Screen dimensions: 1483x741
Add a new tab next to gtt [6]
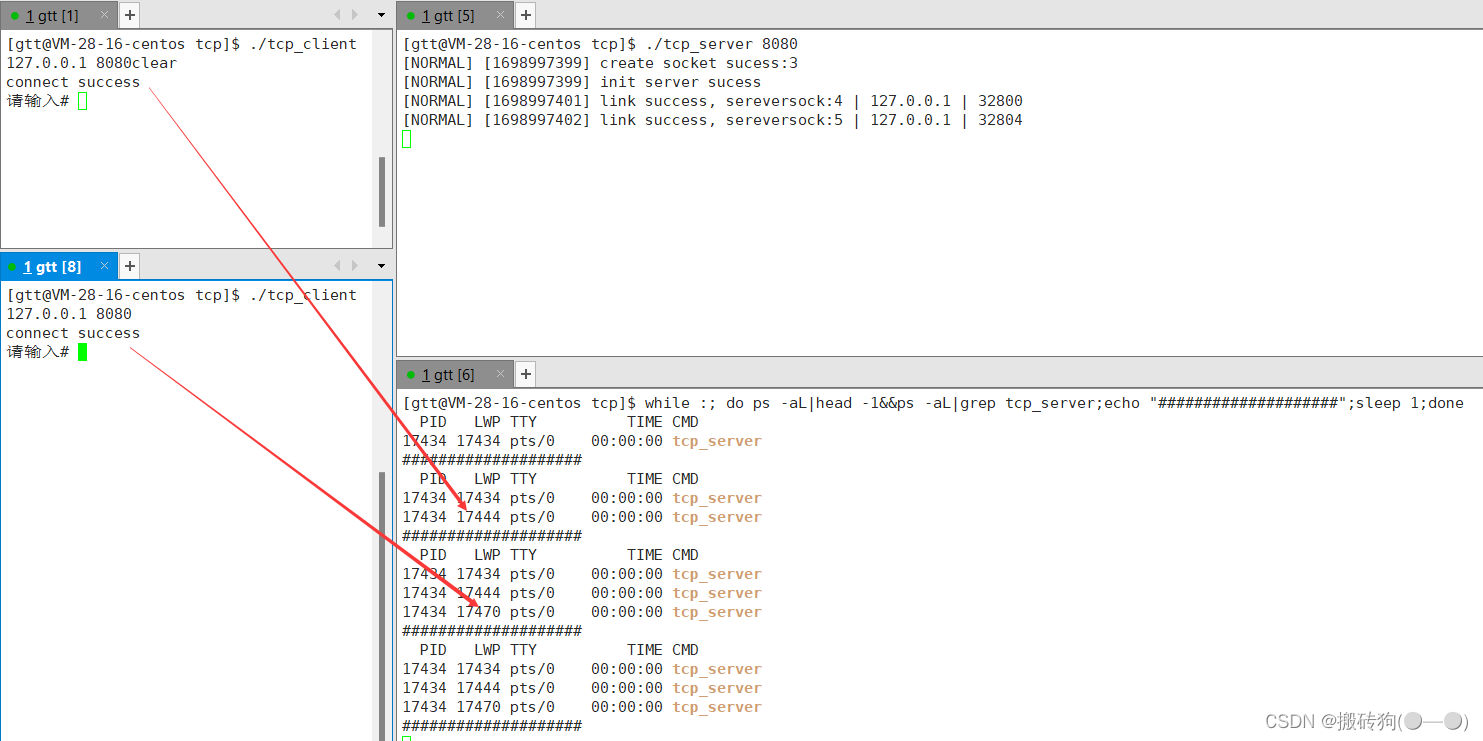tap(526, 374)
